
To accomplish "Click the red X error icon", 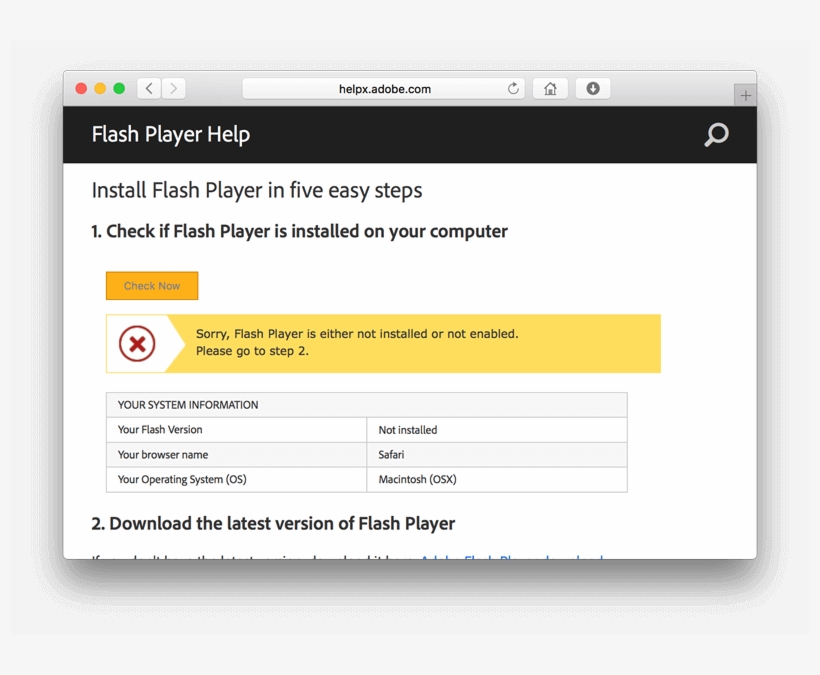I will 137,344.
